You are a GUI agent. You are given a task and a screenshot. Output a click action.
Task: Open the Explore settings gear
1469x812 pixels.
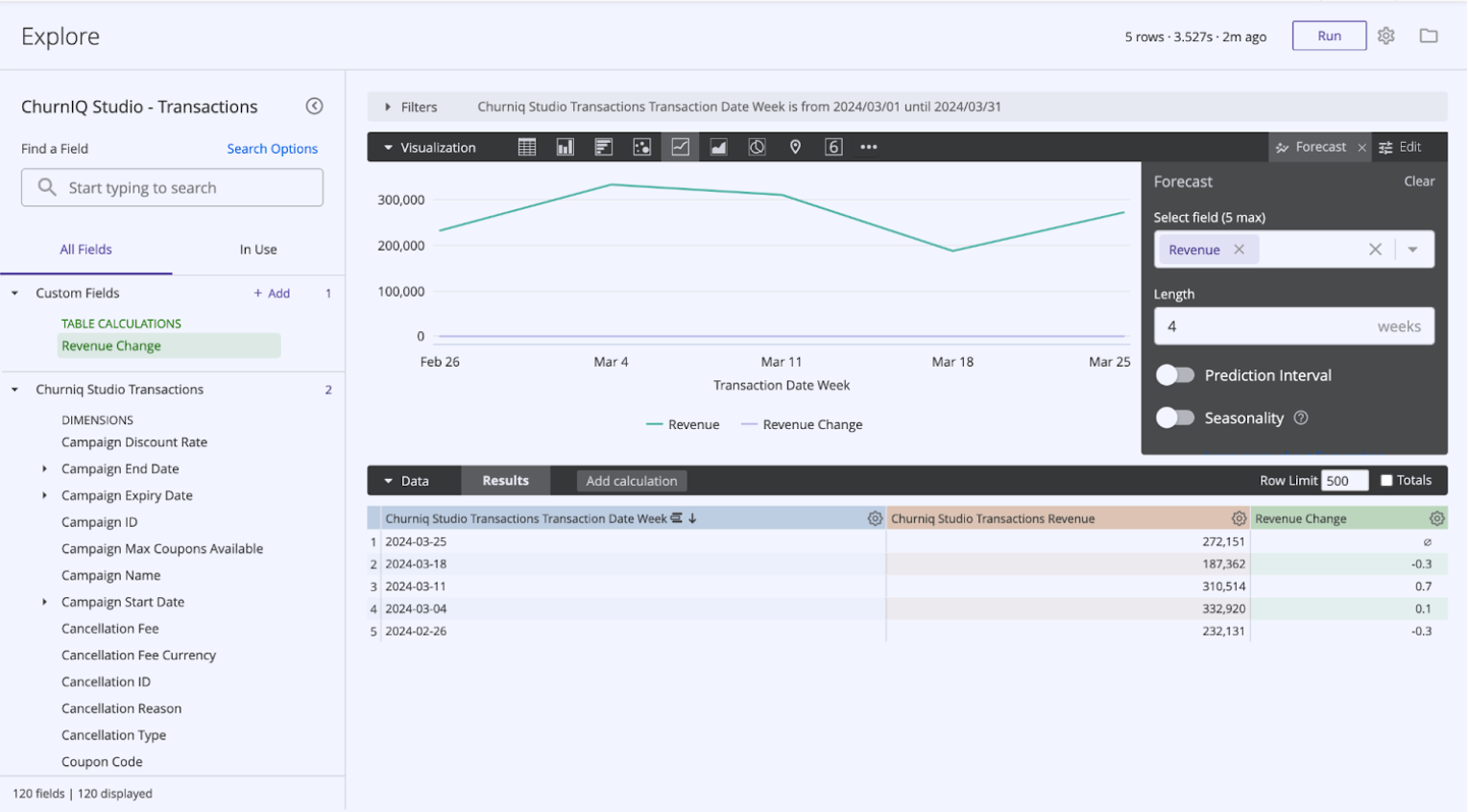tap(1386, 36)
